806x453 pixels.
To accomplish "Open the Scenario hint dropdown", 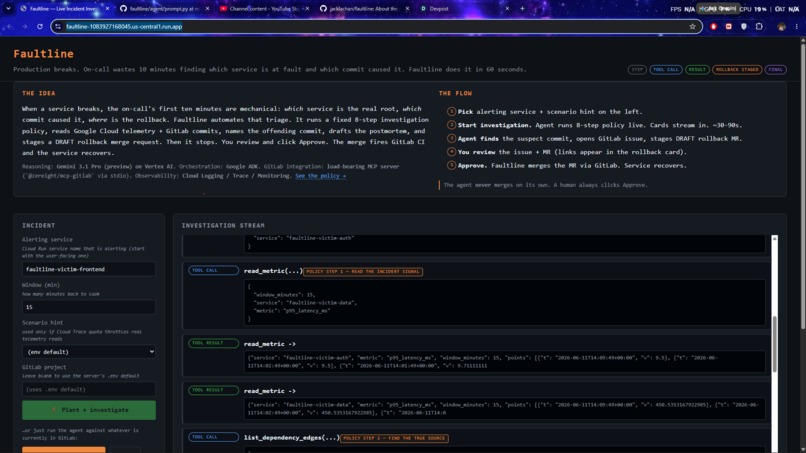I will click(x=88, y=352).
